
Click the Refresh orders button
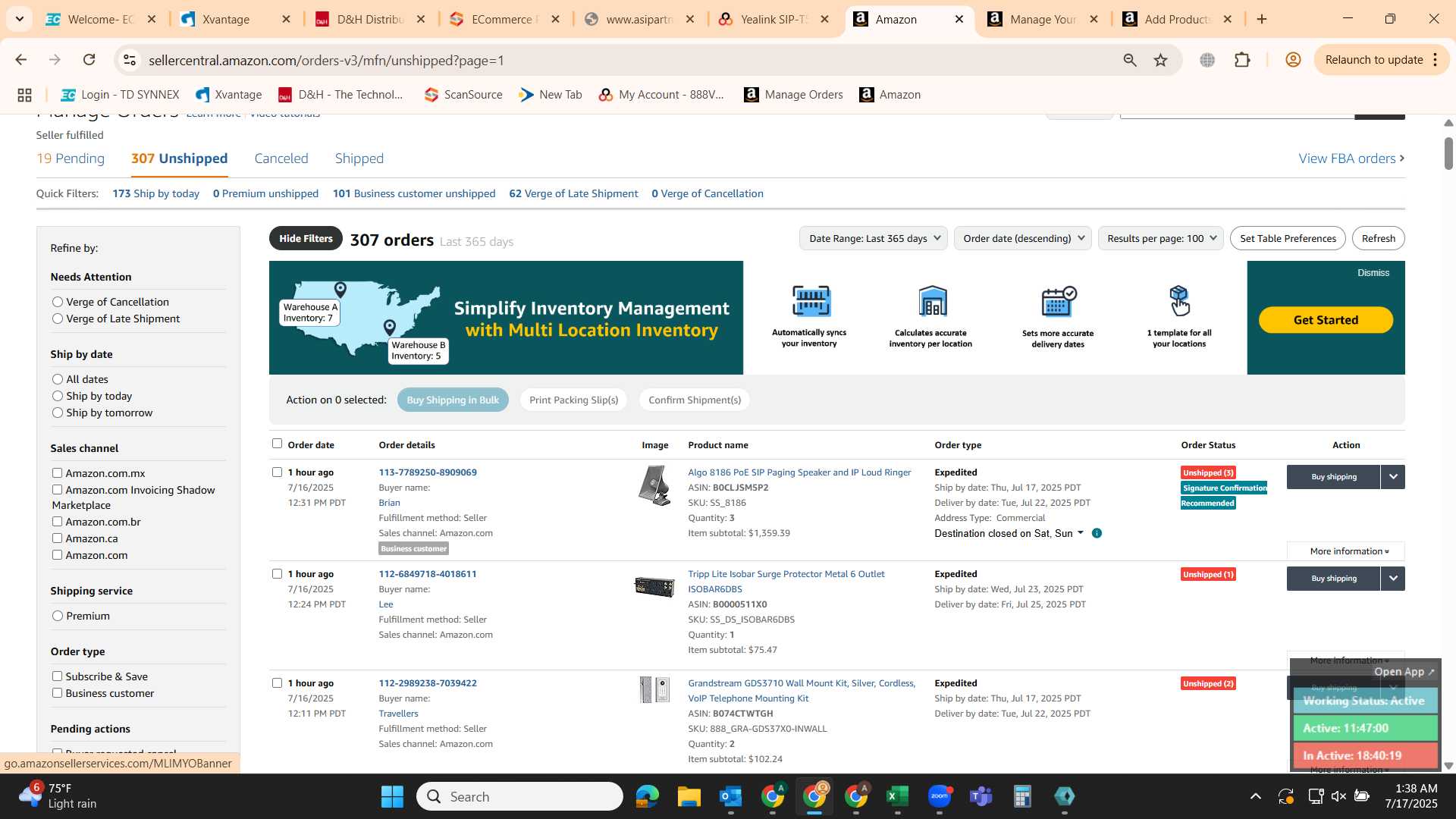click(x=1378, y=238)
